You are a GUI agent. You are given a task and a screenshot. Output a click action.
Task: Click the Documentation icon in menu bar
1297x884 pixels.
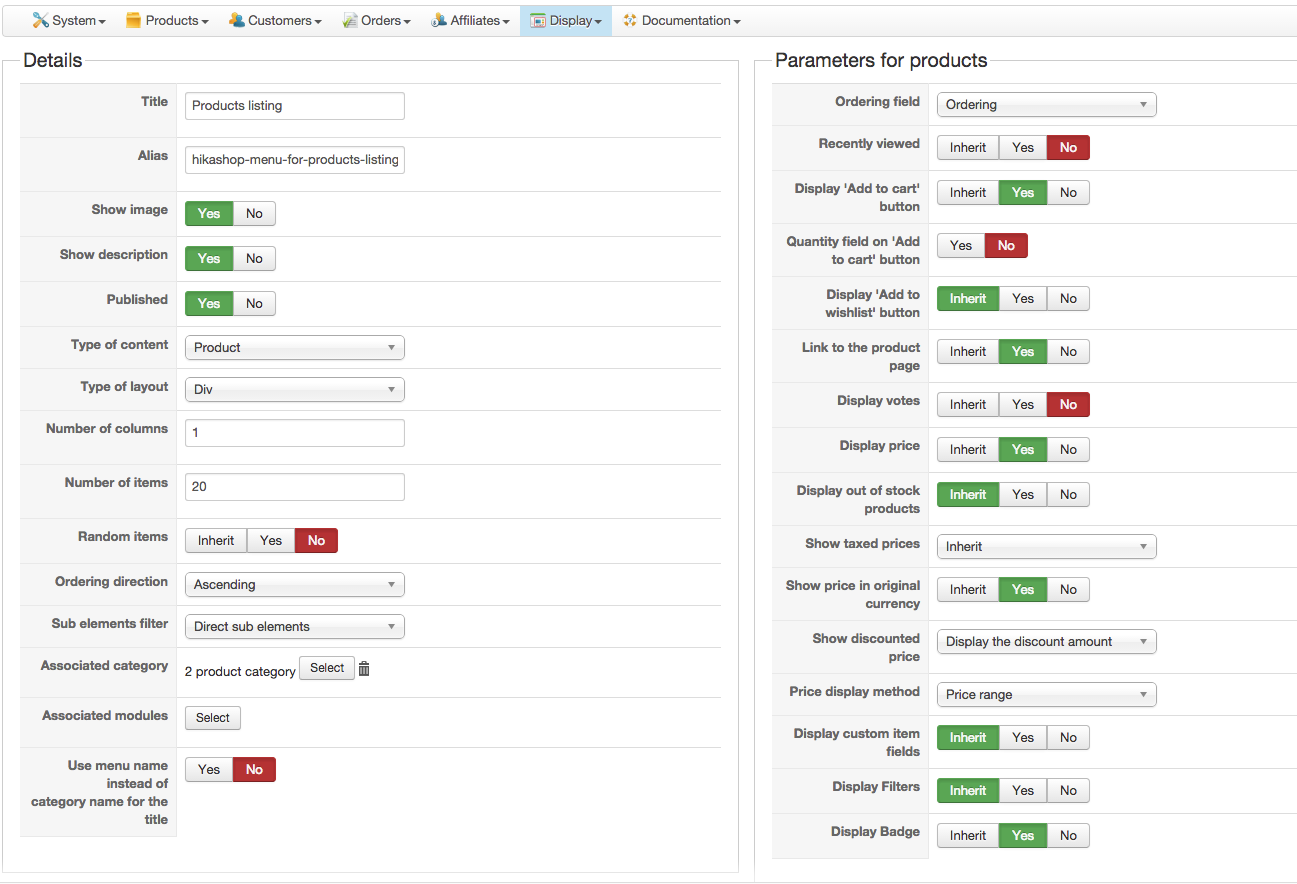[x=630, y=20]
